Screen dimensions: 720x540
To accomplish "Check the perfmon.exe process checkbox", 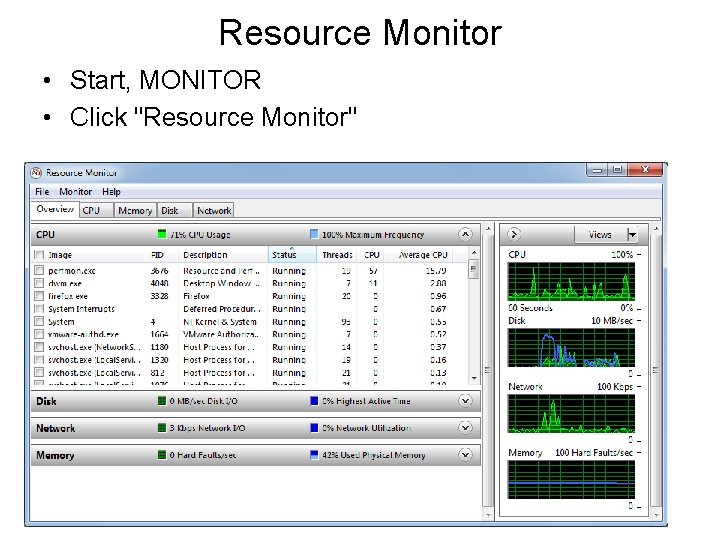I will 39,270.
